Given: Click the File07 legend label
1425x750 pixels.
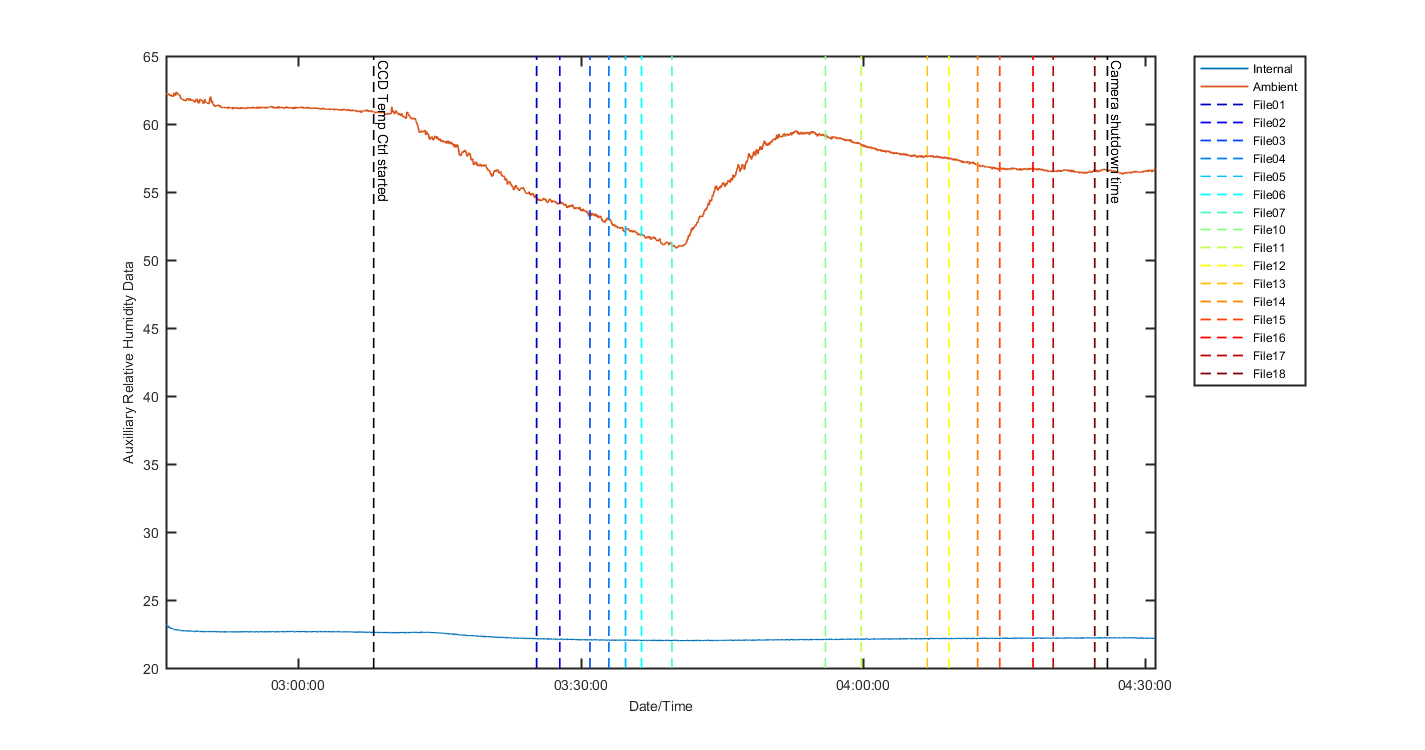Looking at the screenshot, I should [x=1269, y=213].
